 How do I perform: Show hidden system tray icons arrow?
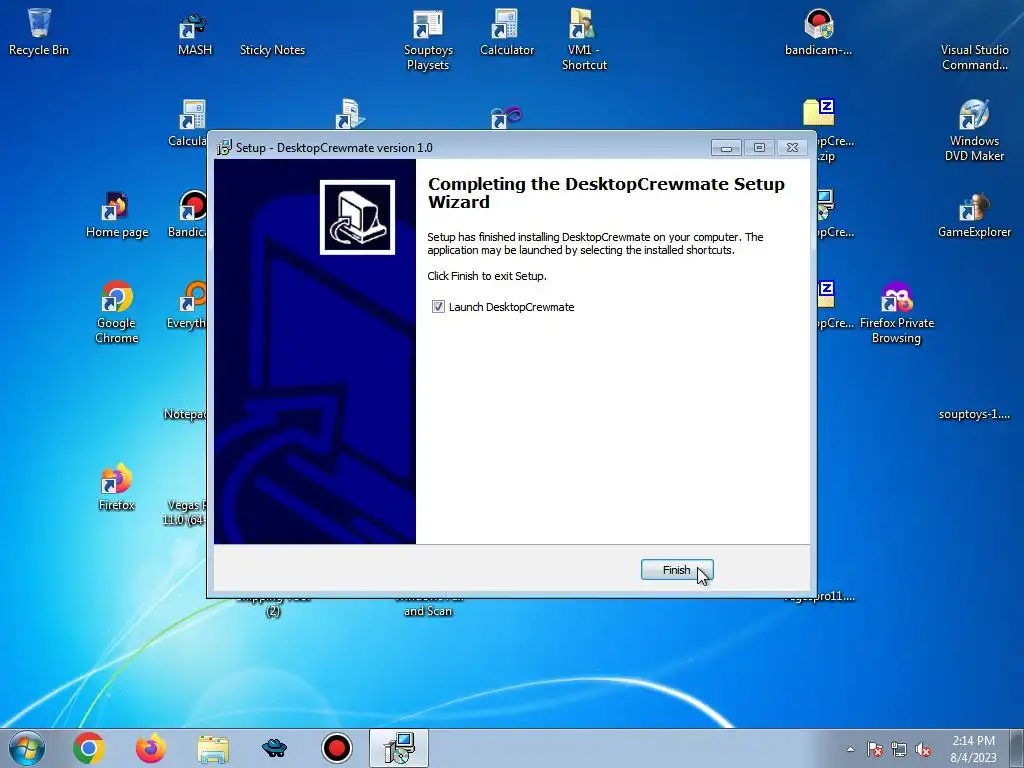click(x=850, y=749)
